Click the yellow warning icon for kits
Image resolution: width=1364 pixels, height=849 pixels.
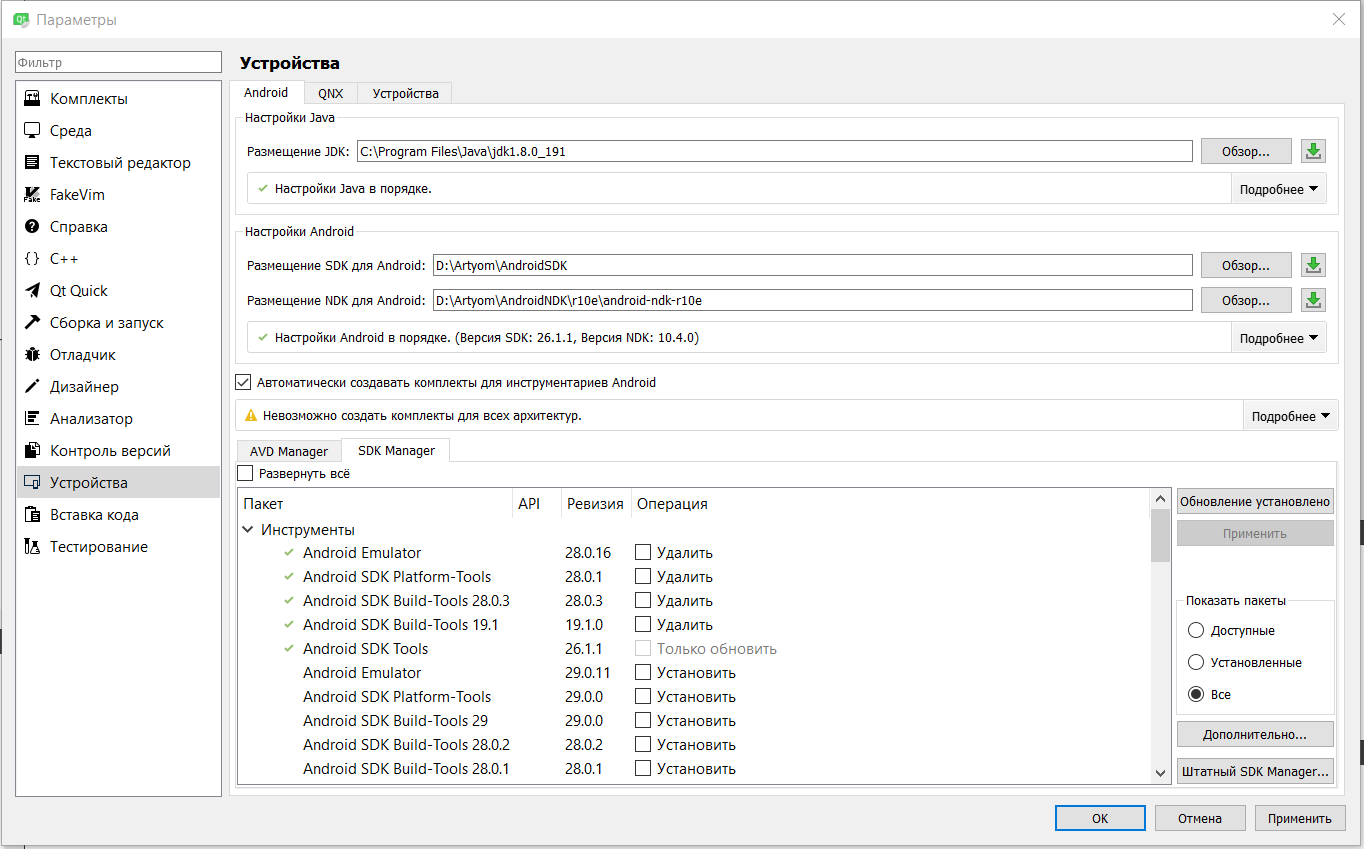tap(251, 415)
